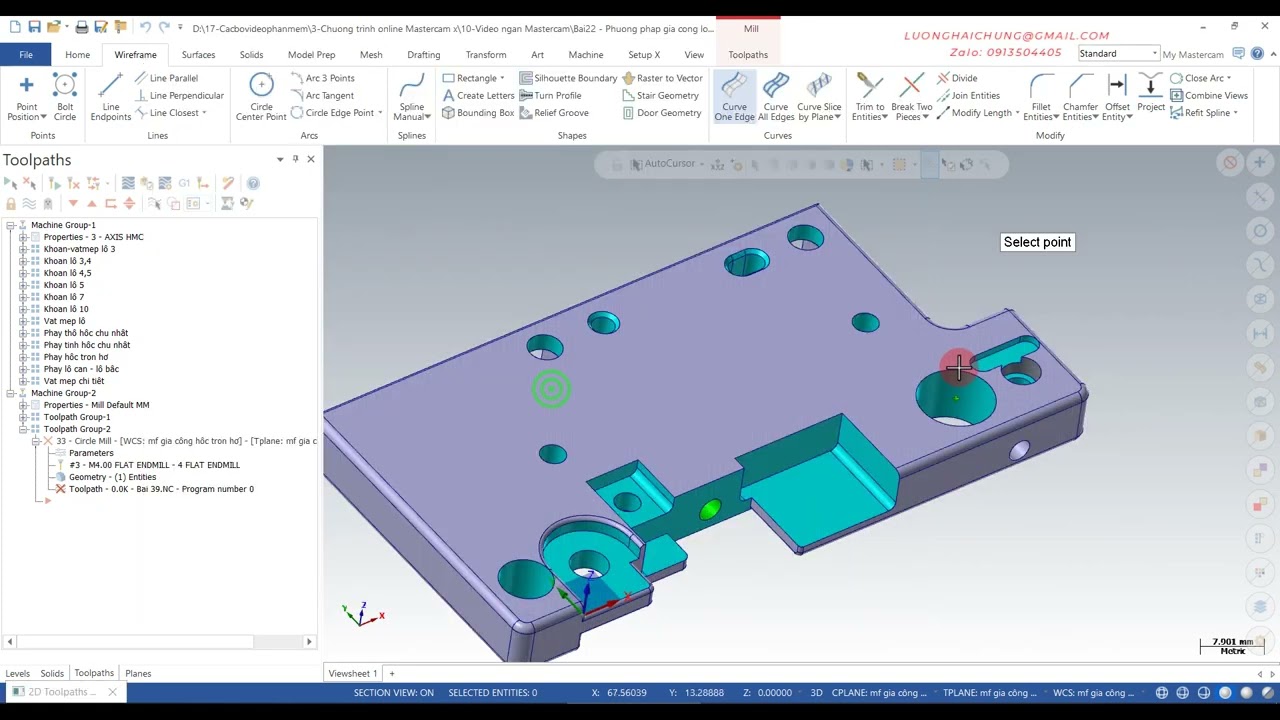This screenshot has width=1280, height=720.
Task: Click the Offset Entity tool
Action: tap(1117, 97)
